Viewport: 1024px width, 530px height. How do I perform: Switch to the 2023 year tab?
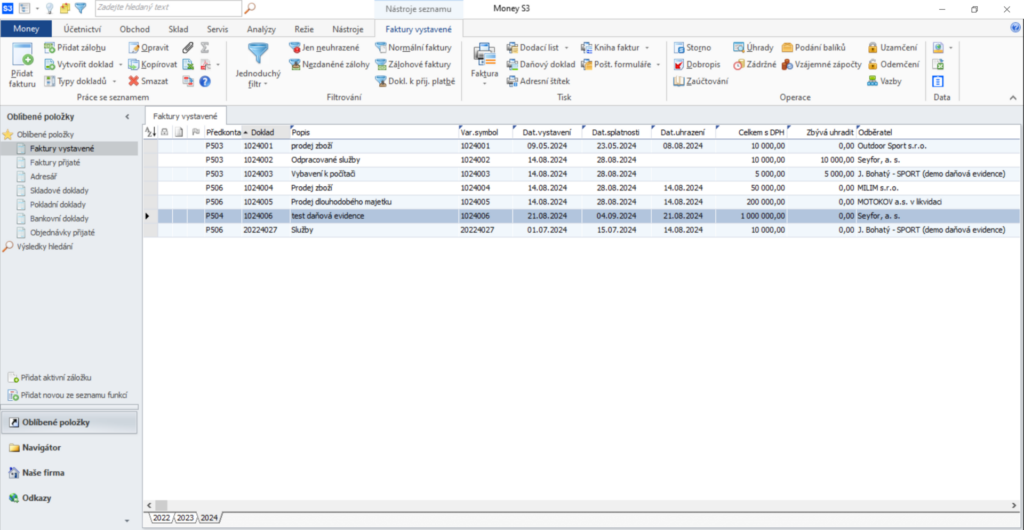[x=185, y=518]
